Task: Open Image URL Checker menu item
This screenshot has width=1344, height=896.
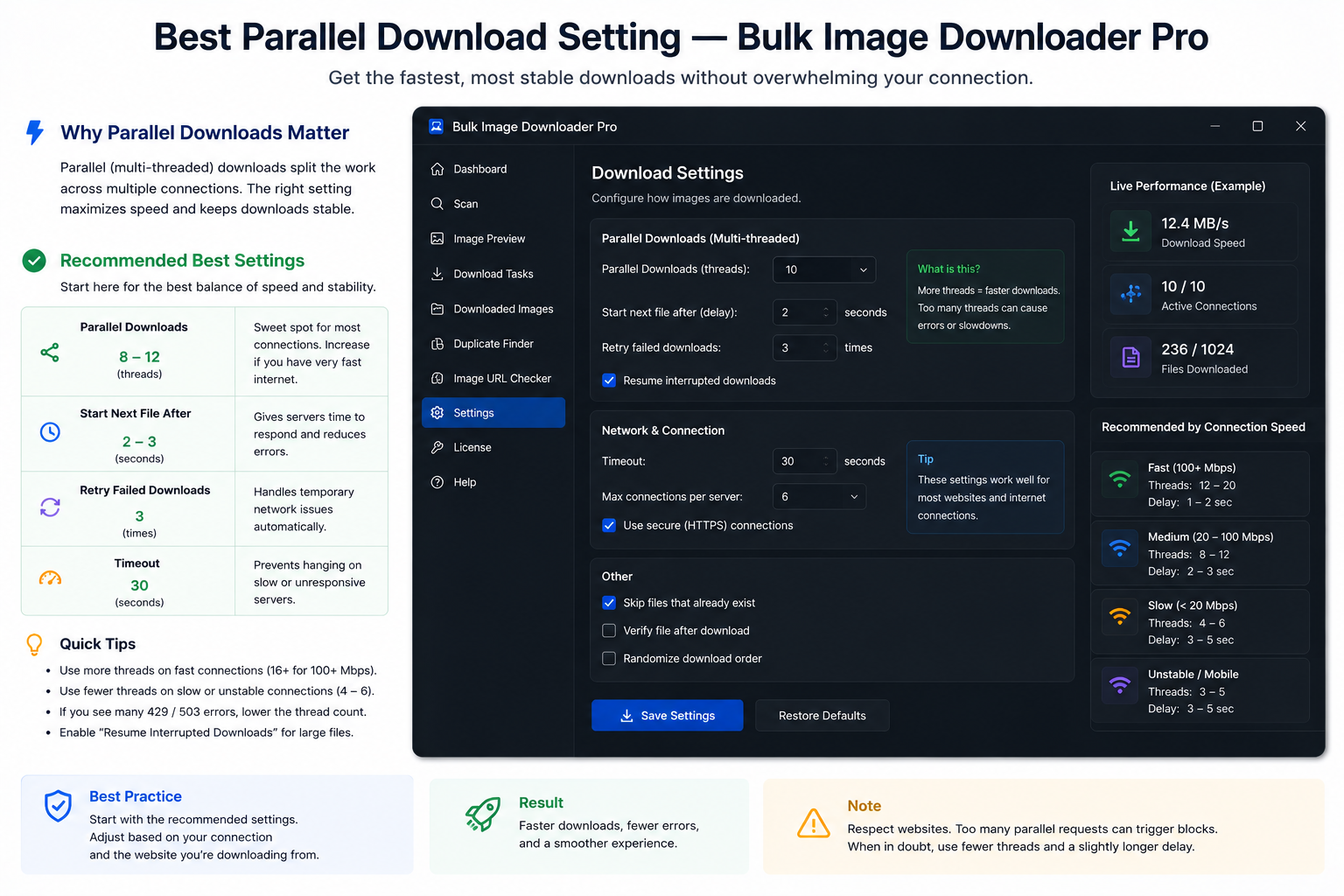Action: click(493, 378)
